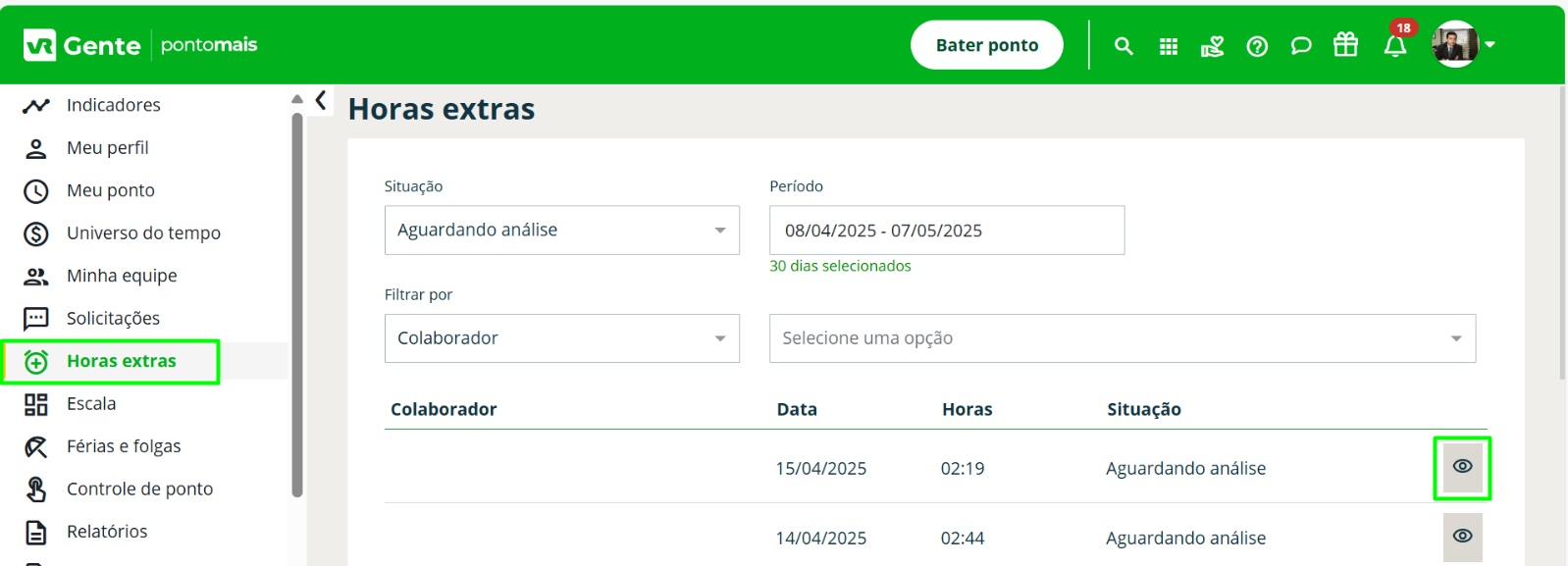
Task: Click the gift box icon
Action: pos(1345,44)
